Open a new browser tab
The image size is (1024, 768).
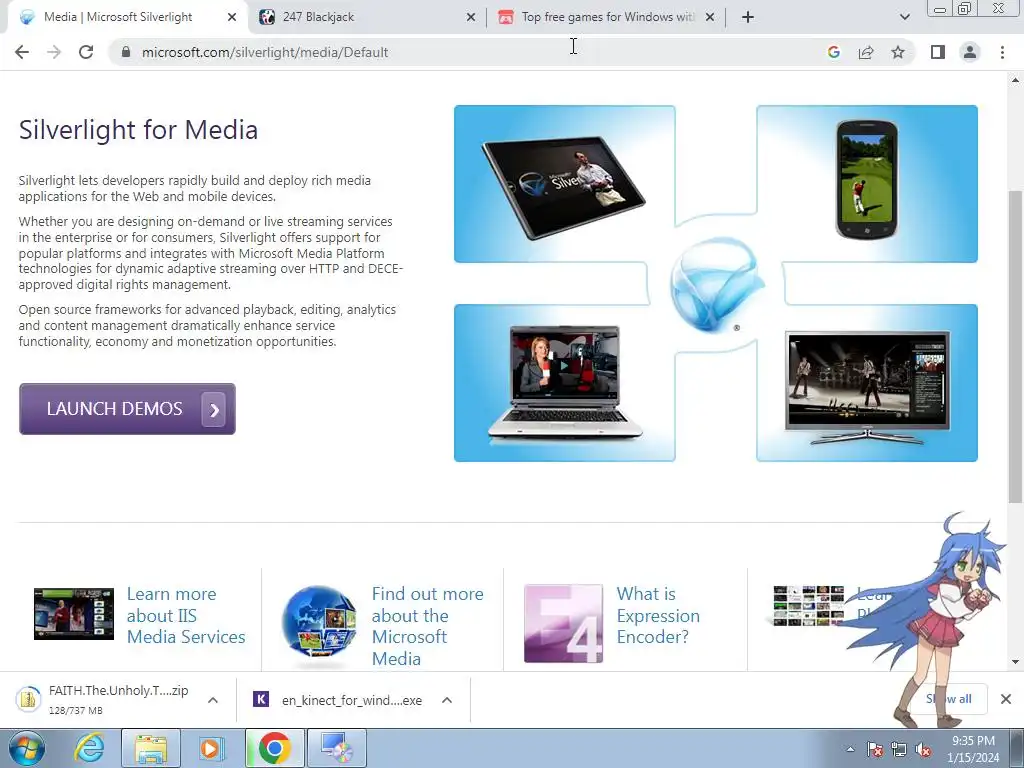748,17
